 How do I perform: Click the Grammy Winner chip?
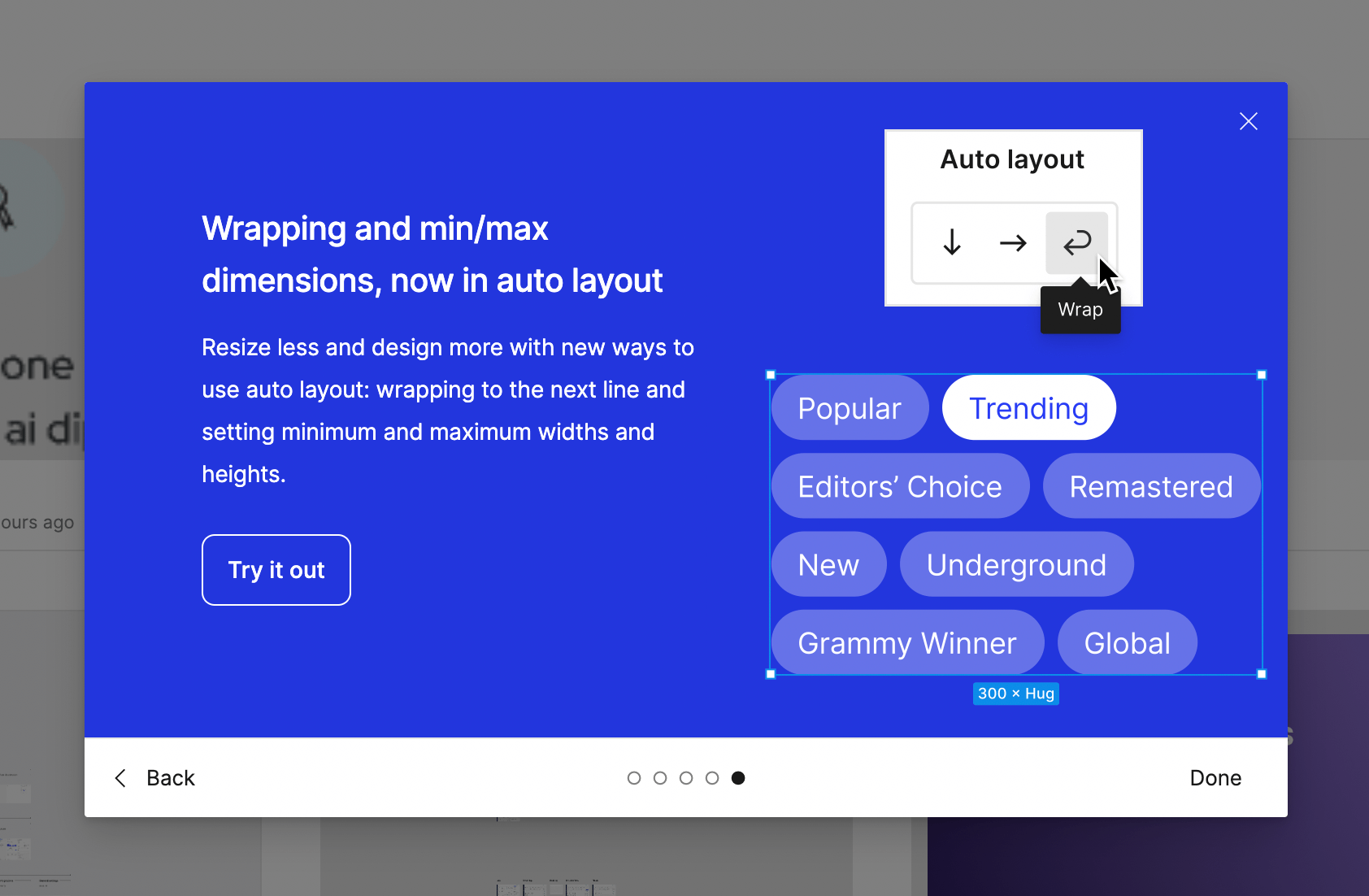pos(907,643)
